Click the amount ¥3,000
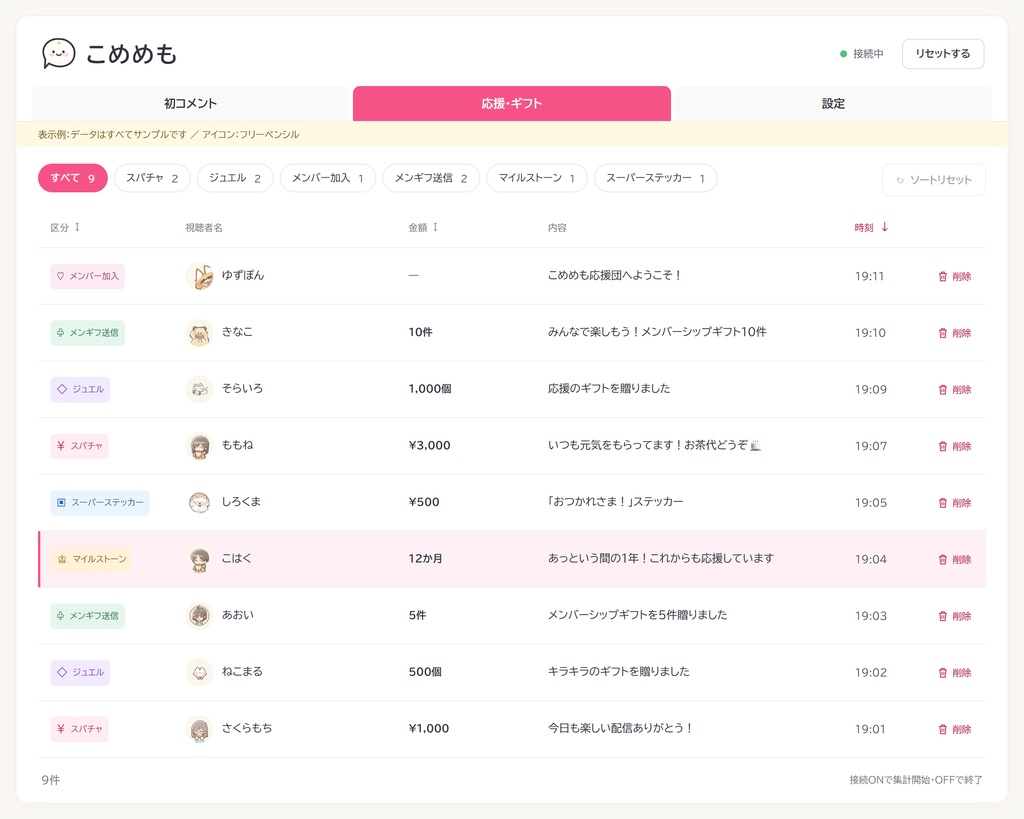Viewport: 1024px width, 819px height. [x=430, y=445]
